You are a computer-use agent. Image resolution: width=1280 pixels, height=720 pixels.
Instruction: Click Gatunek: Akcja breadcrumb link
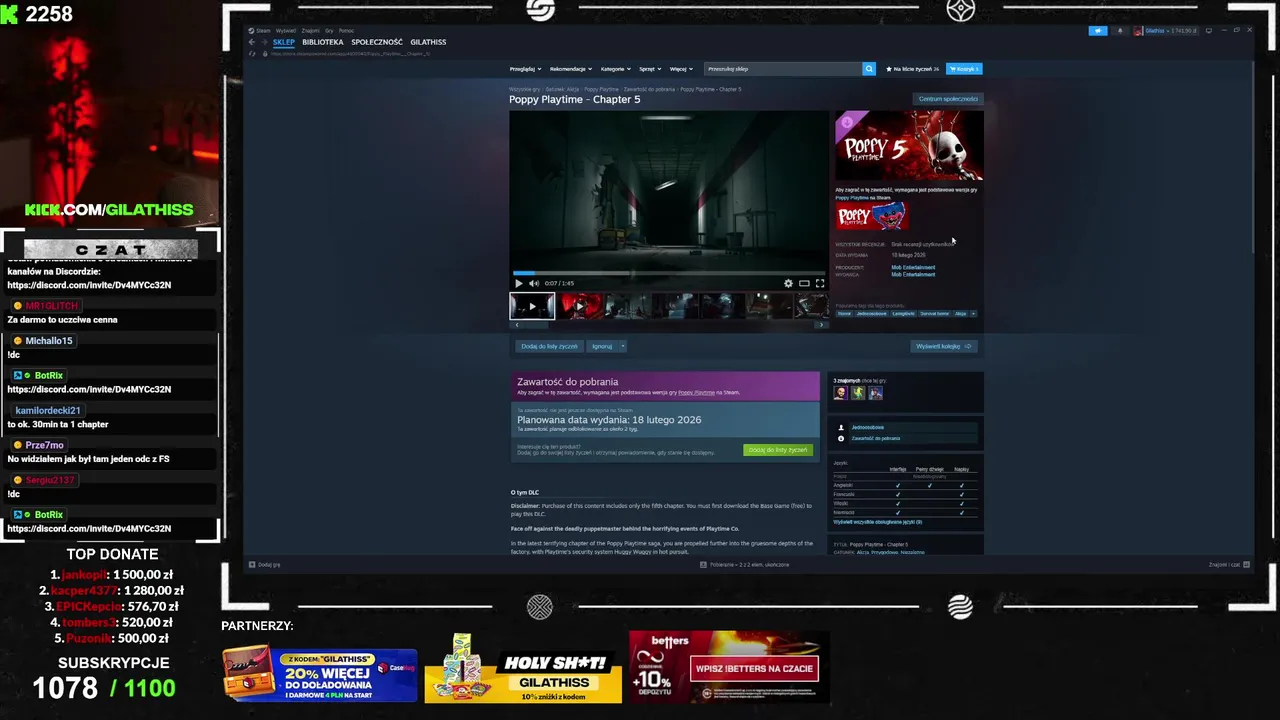click(562, 89)
